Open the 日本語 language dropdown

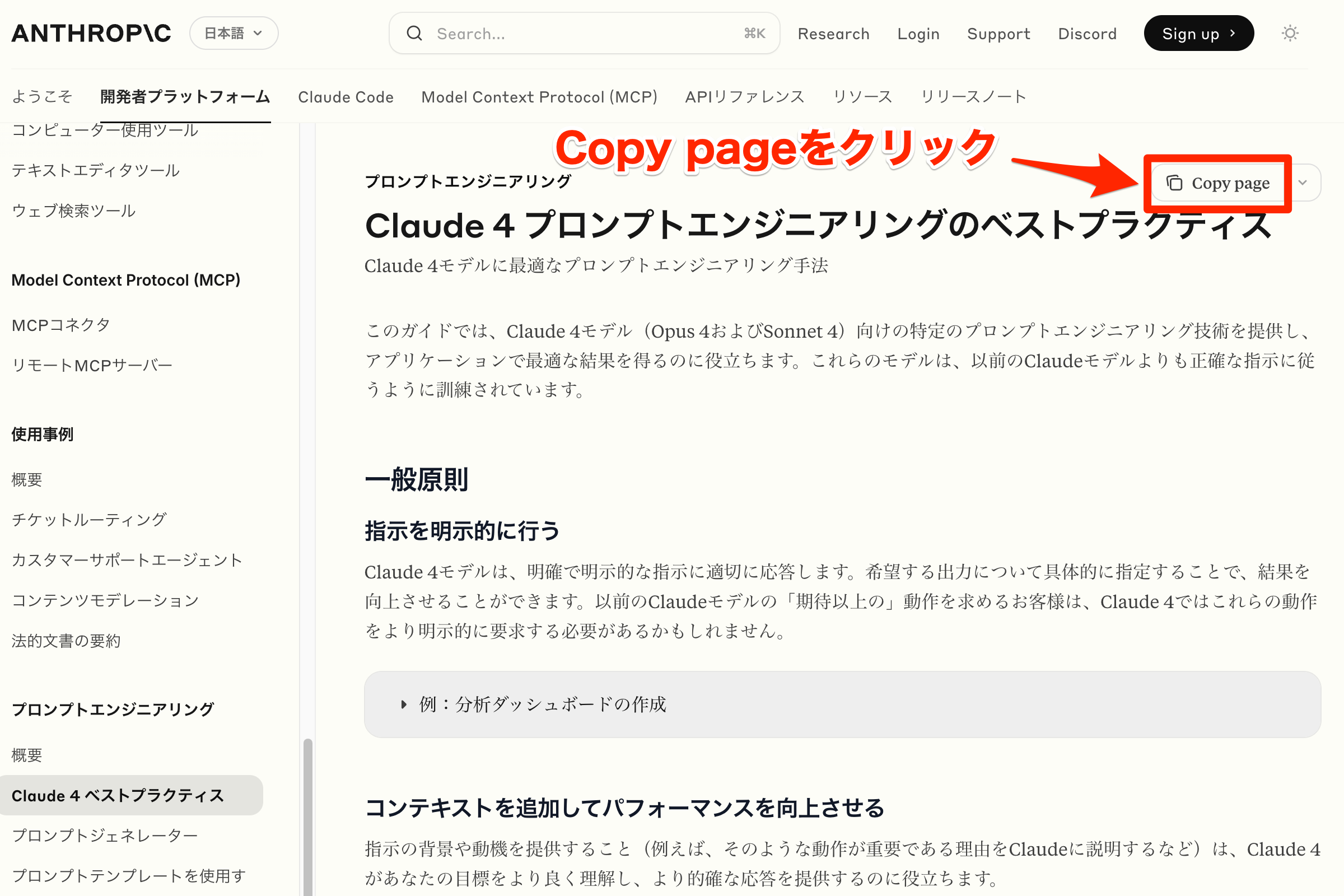234,33
